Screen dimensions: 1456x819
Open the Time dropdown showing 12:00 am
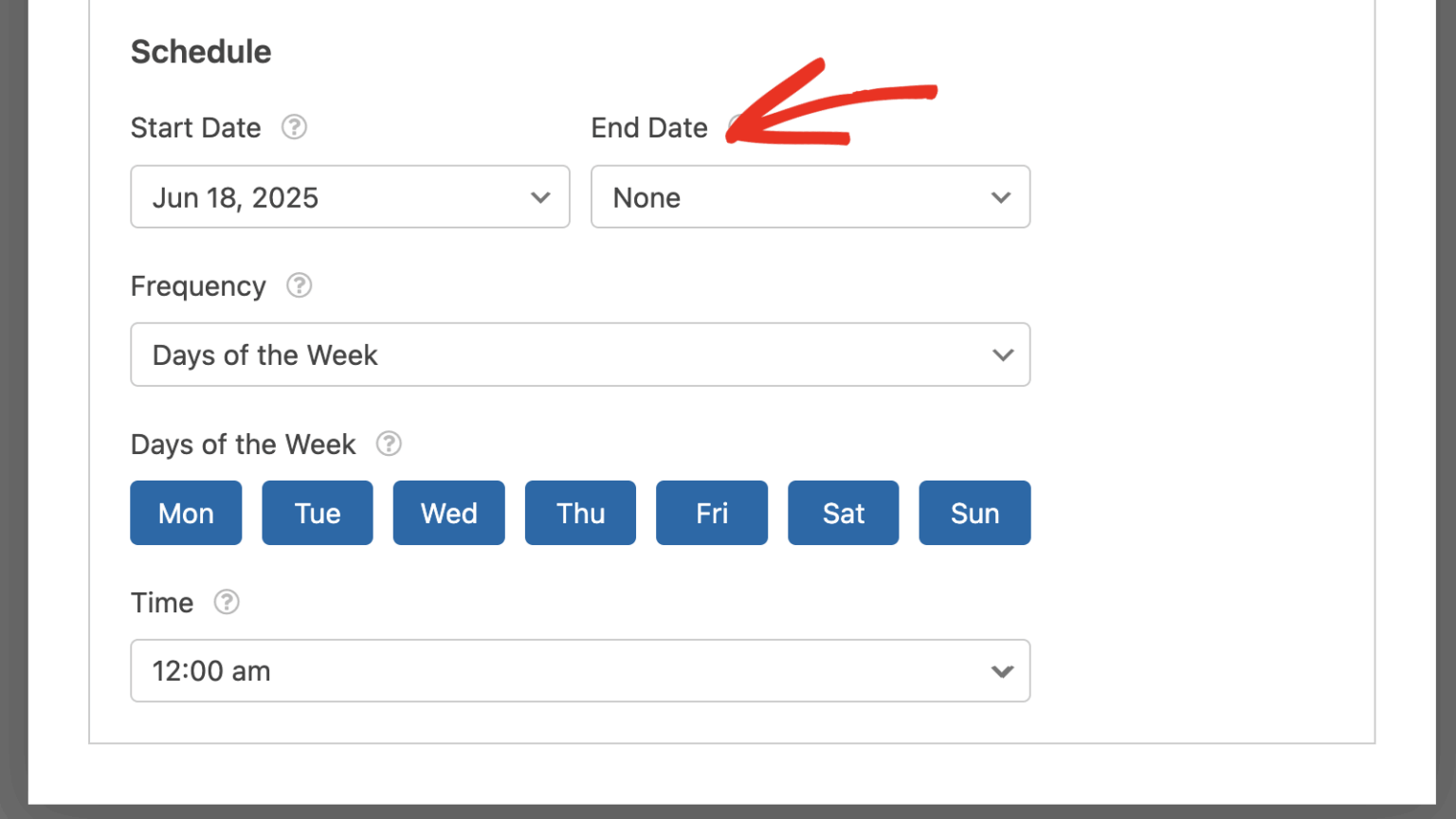tap(580, 671)
